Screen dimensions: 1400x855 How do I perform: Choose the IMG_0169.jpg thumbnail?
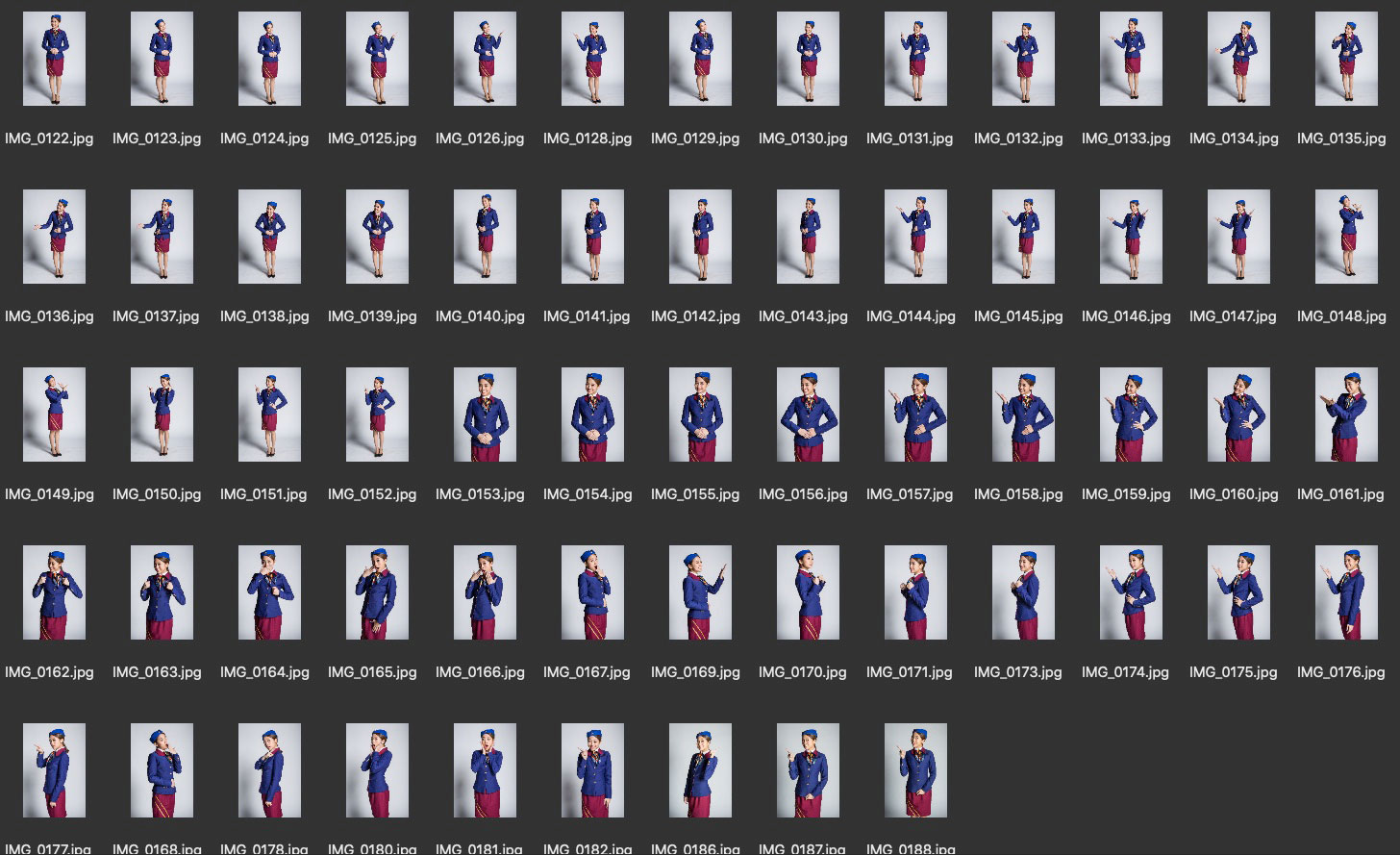point(700,592)
